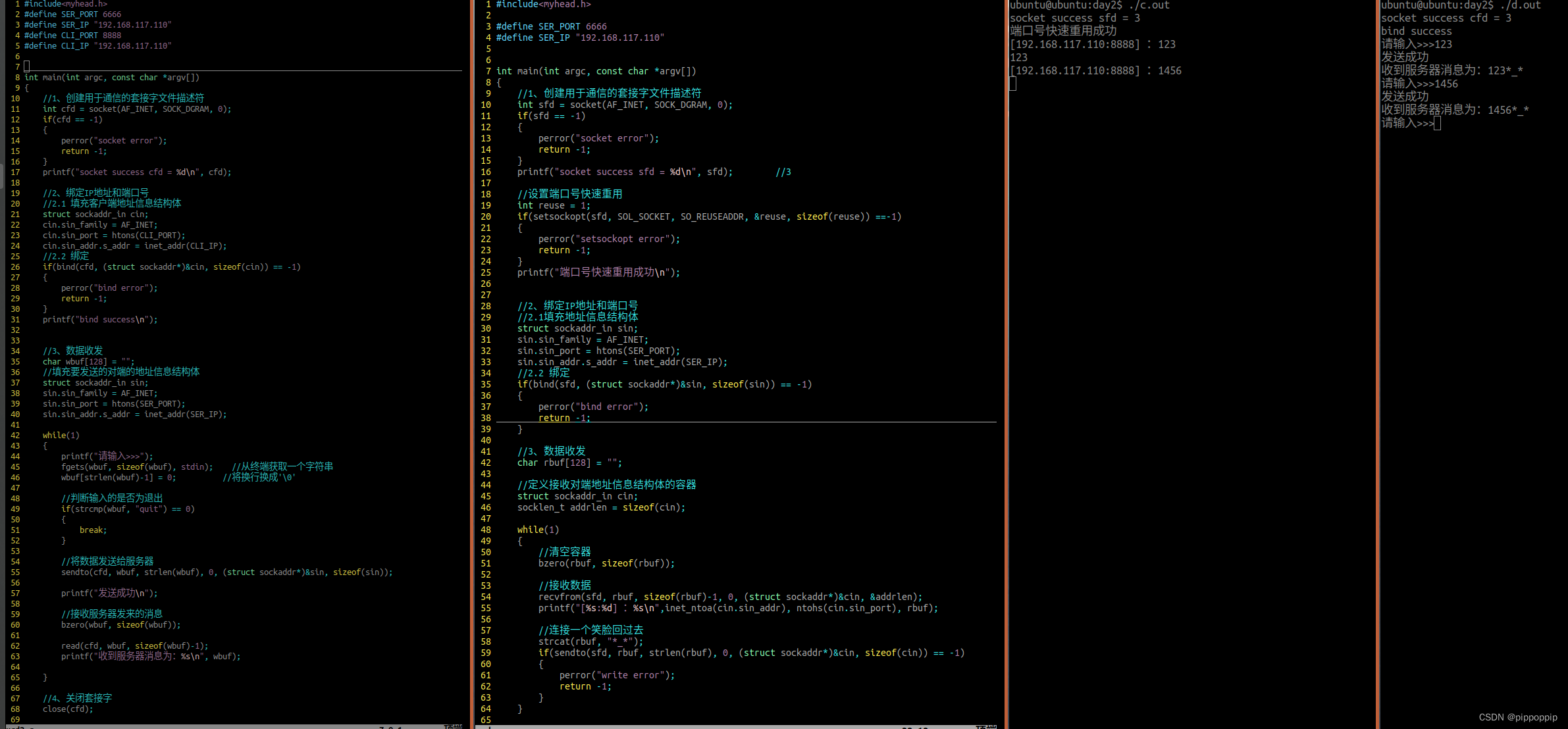This screenshot has height=729, width=1568.
Task: Click 'socket success cfd = 3' in client terminal
Action: [x=1446, y=18]
